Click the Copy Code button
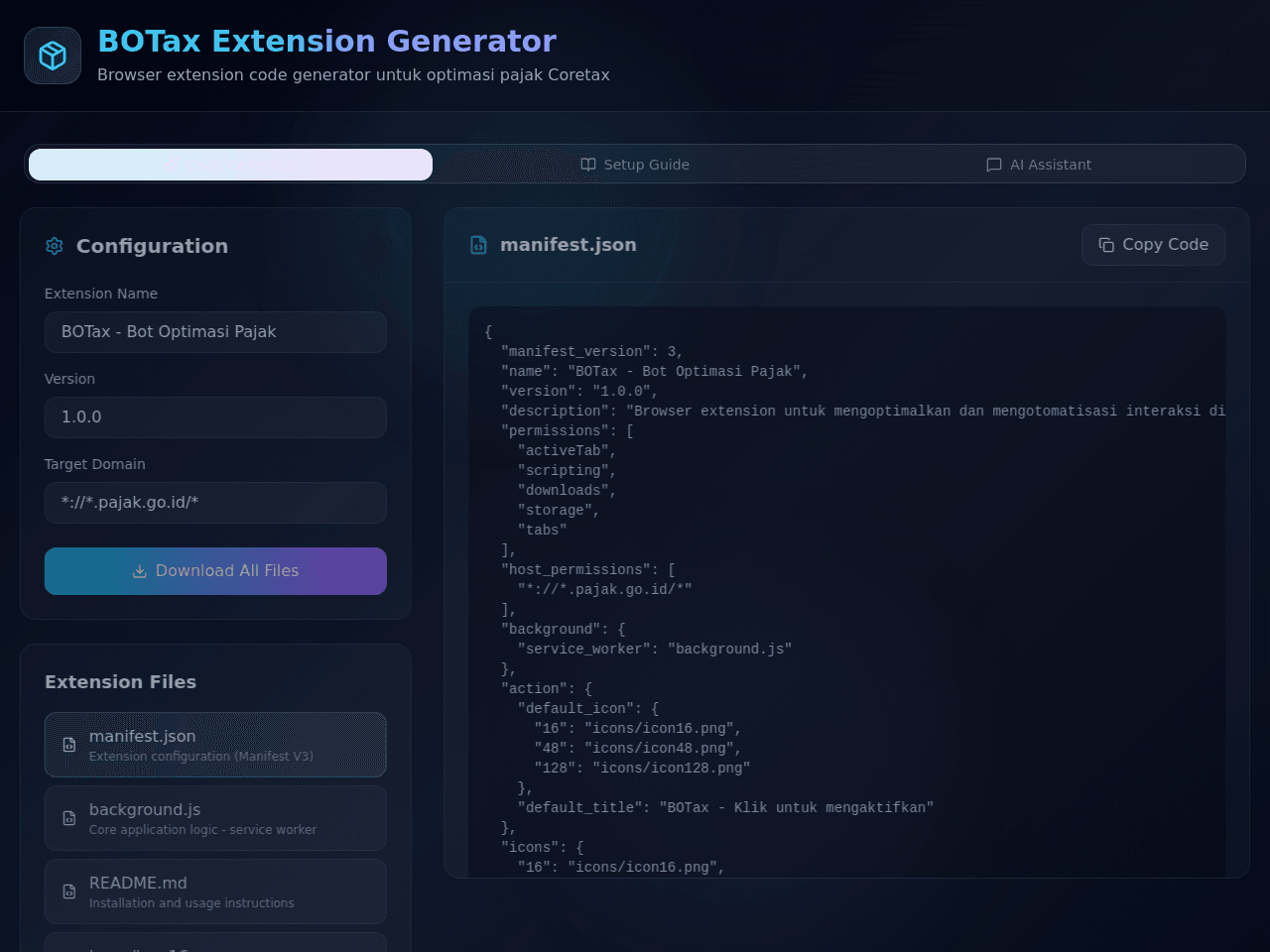Image resolution: width=1270 pixels, height=952 pixels. click(1153, 245)
